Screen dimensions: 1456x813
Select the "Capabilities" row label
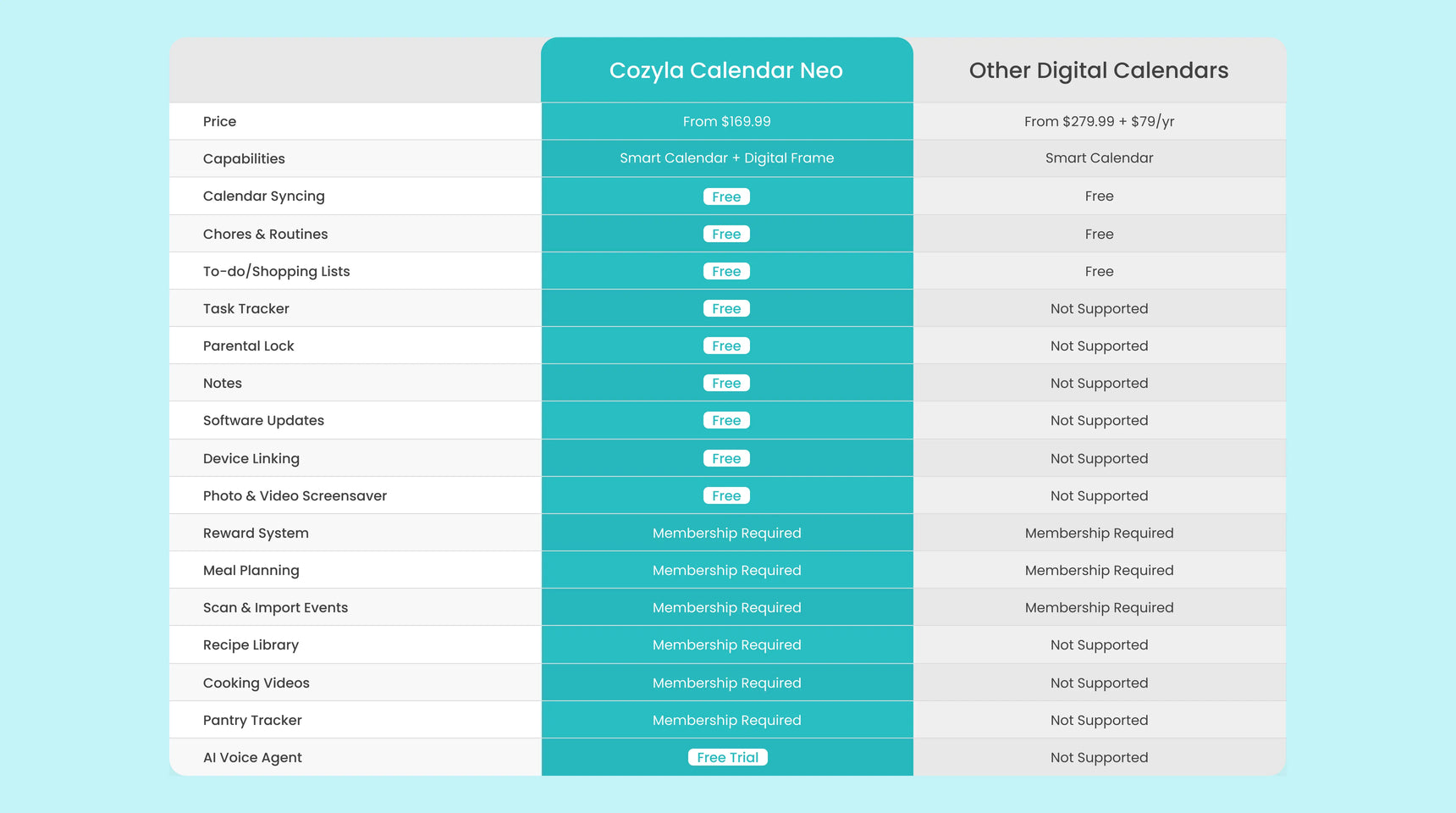point(244,158)
